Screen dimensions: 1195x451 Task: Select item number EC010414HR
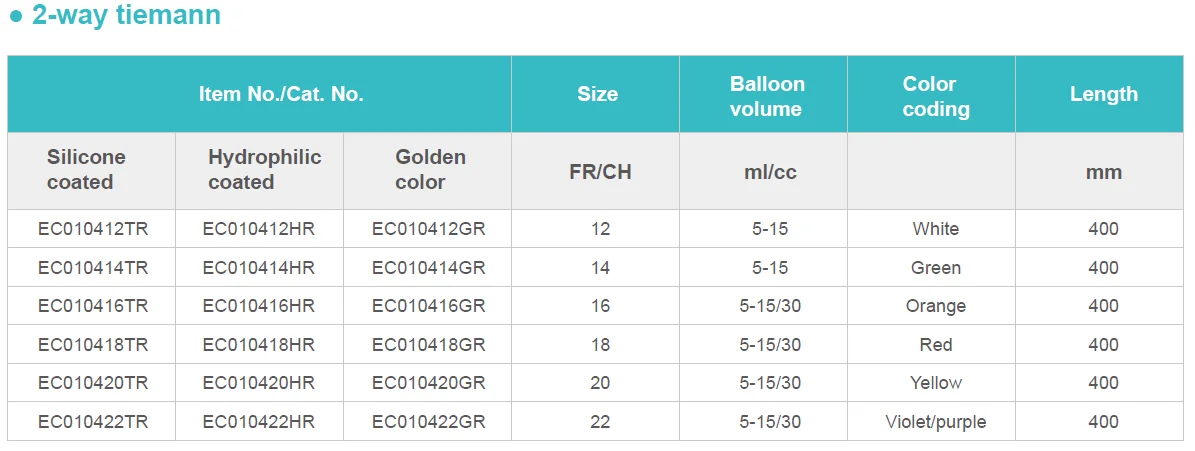(259, 268)
